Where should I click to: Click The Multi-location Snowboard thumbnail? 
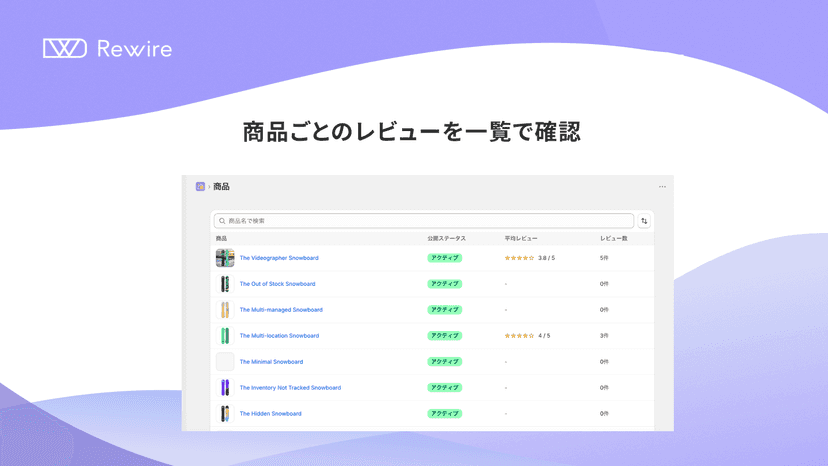[x=225, y=335]
